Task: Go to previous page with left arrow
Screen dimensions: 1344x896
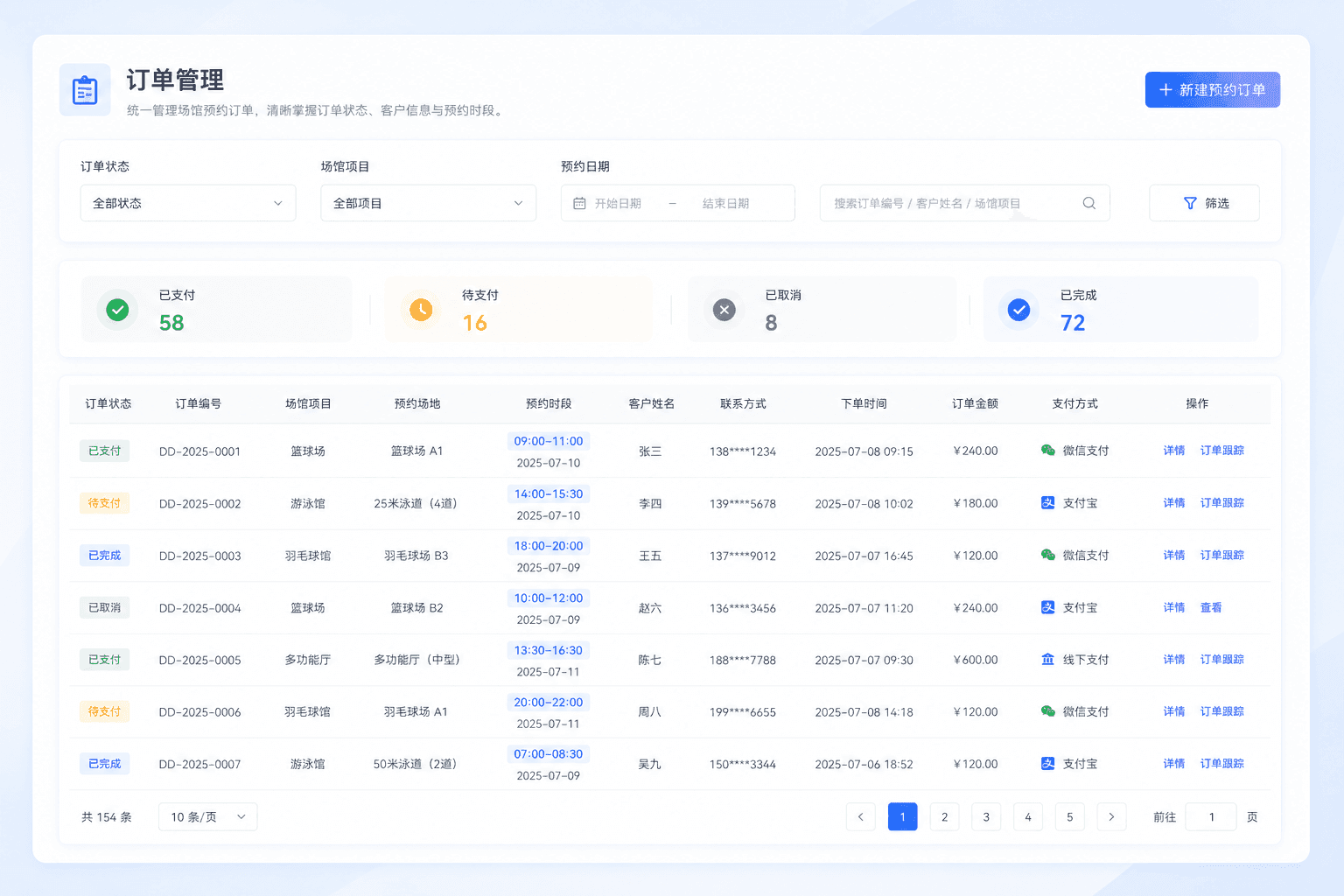Action: (x=861, y=816)
